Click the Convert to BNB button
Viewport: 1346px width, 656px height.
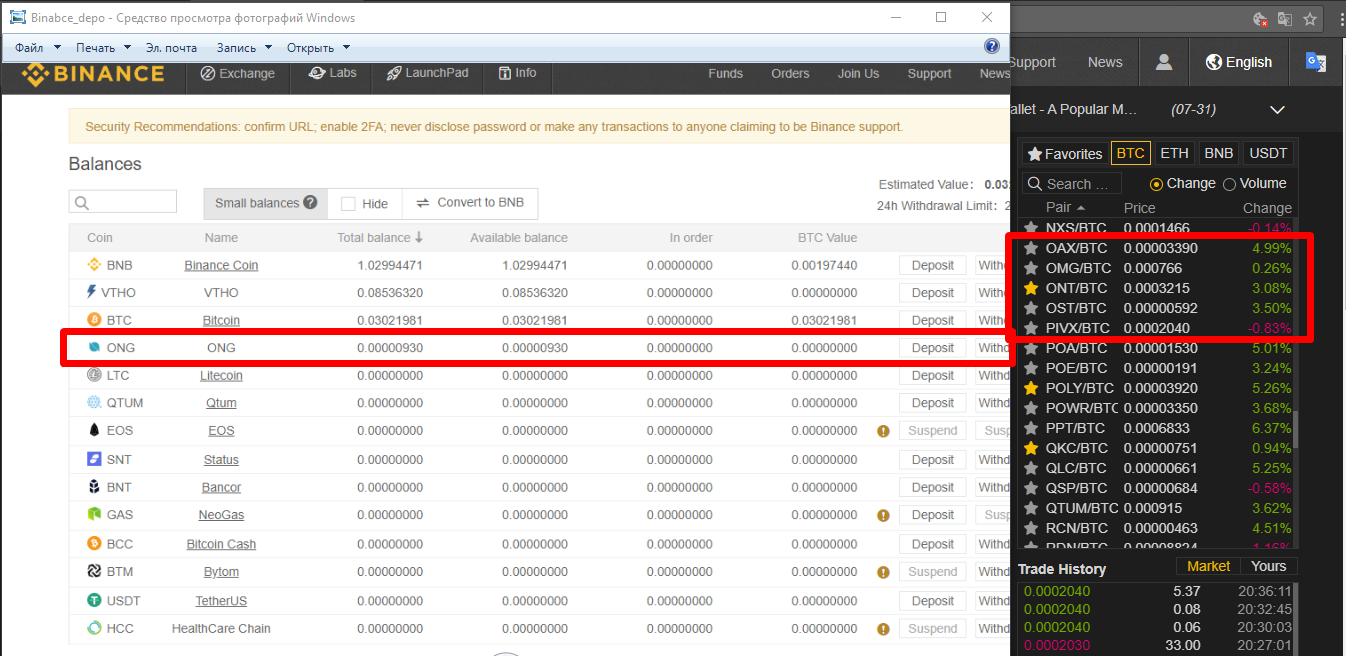coord(470,203)
